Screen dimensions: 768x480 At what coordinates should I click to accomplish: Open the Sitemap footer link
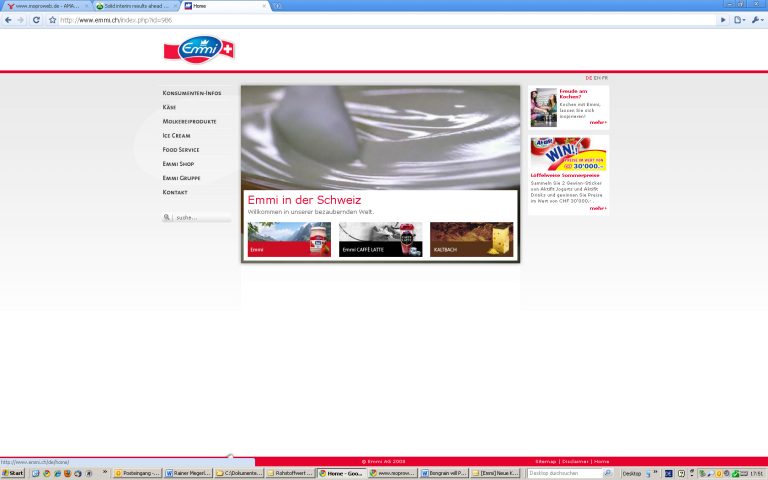point(546,461)
